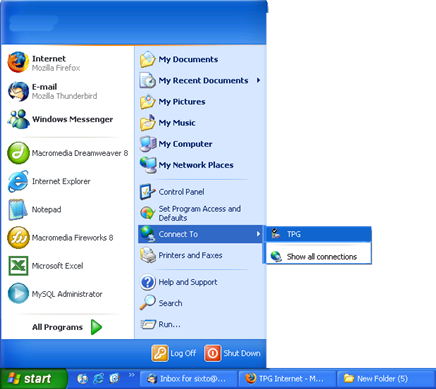Click the Help and Support text label
Image resolution: width=436 pixels, height=389 pixels.
coord(188,282)
